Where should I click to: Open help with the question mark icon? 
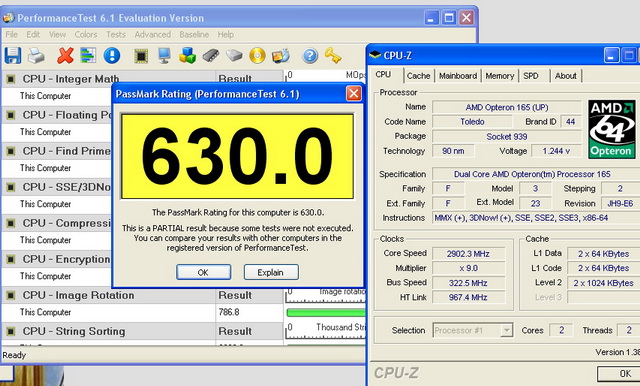point(310,56)
